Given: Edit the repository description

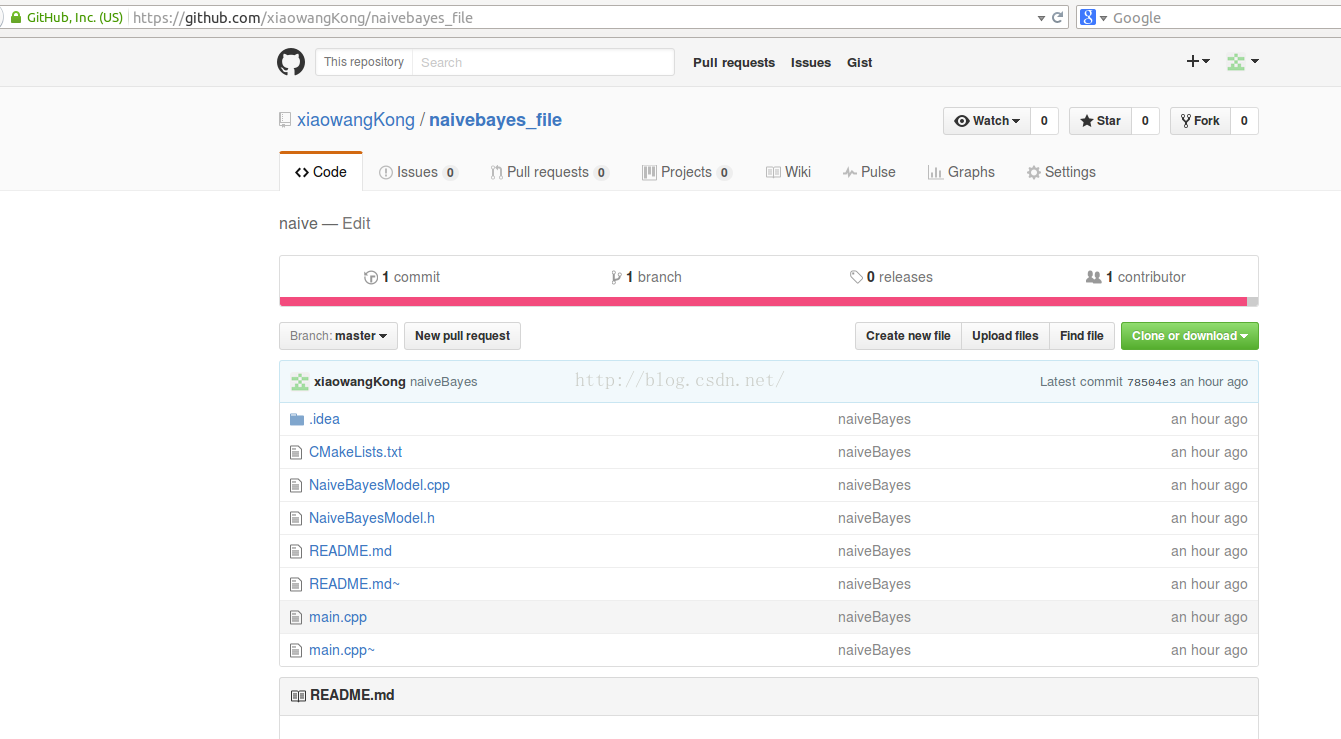Looking at the screenshot, I should coord(356,223).
